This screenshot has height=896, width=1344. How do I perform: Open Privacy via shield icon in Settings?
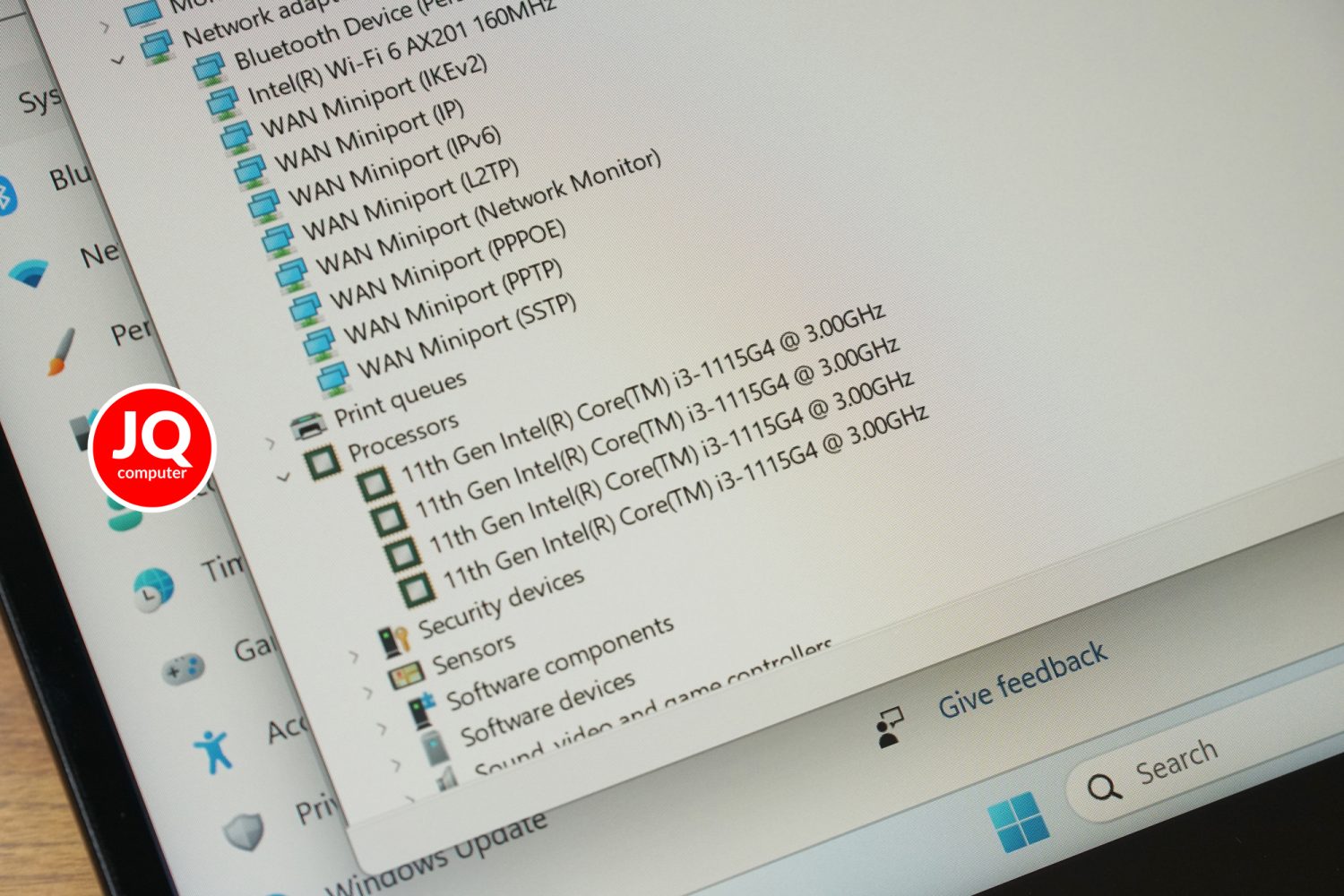[244, 832]
